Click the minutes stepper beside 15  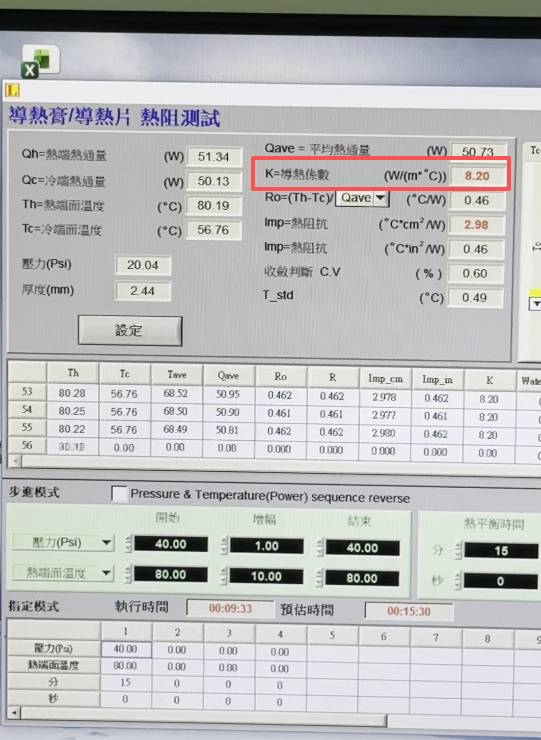457,551
